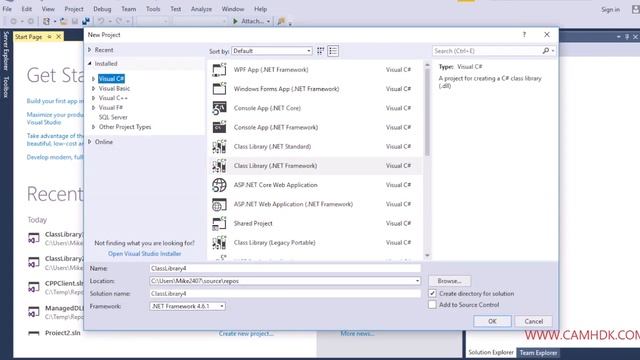The width and height of the screenshot is (640, 360).
Task: Collapse the Installed category
Action: point(90,63)
